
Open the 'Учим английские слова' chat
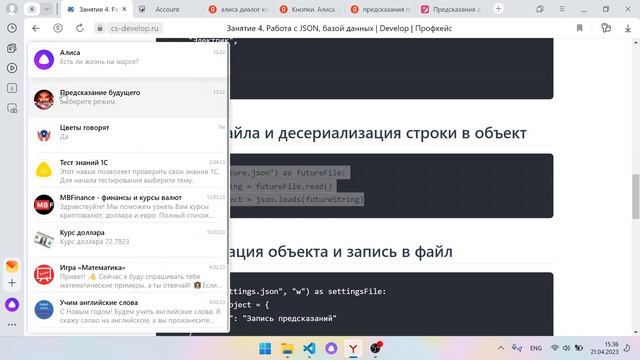coord(127,311)
